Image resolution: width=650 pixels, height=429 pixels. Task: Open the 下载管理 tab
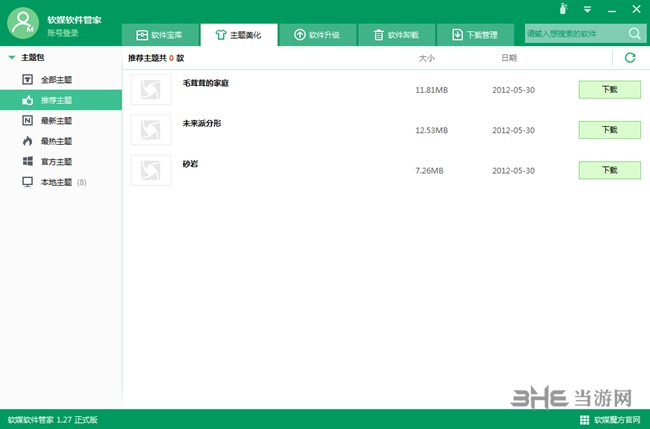point(475,35)
